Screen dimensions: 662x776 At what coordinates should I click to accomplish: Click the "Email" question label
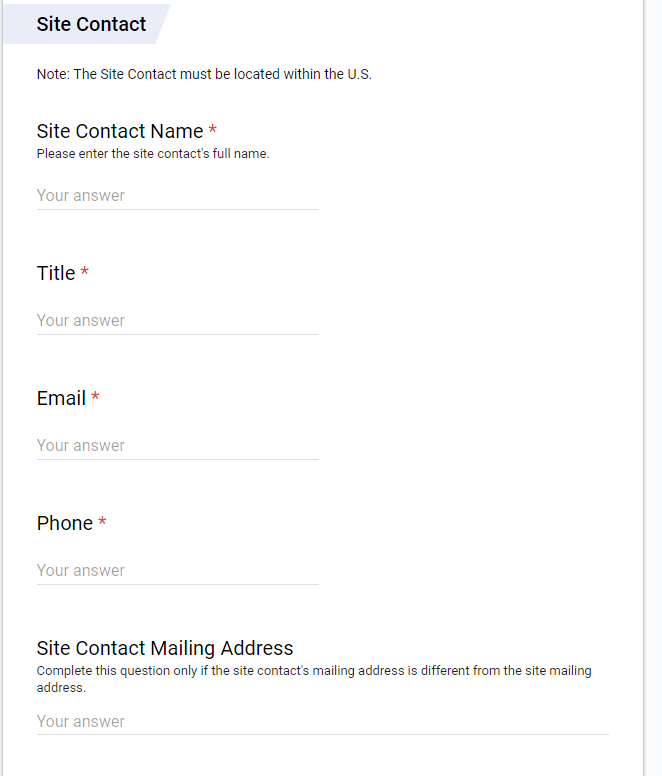click(x=61, y=398)
